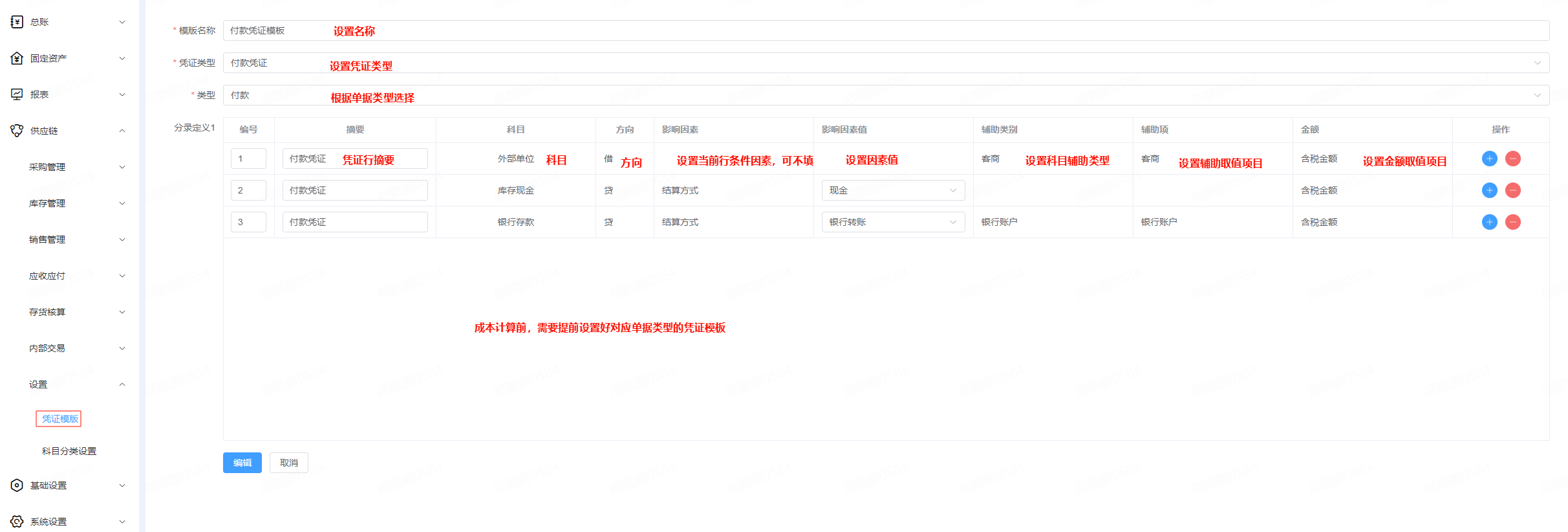Add a new entry after row 2

[1489, 190]
